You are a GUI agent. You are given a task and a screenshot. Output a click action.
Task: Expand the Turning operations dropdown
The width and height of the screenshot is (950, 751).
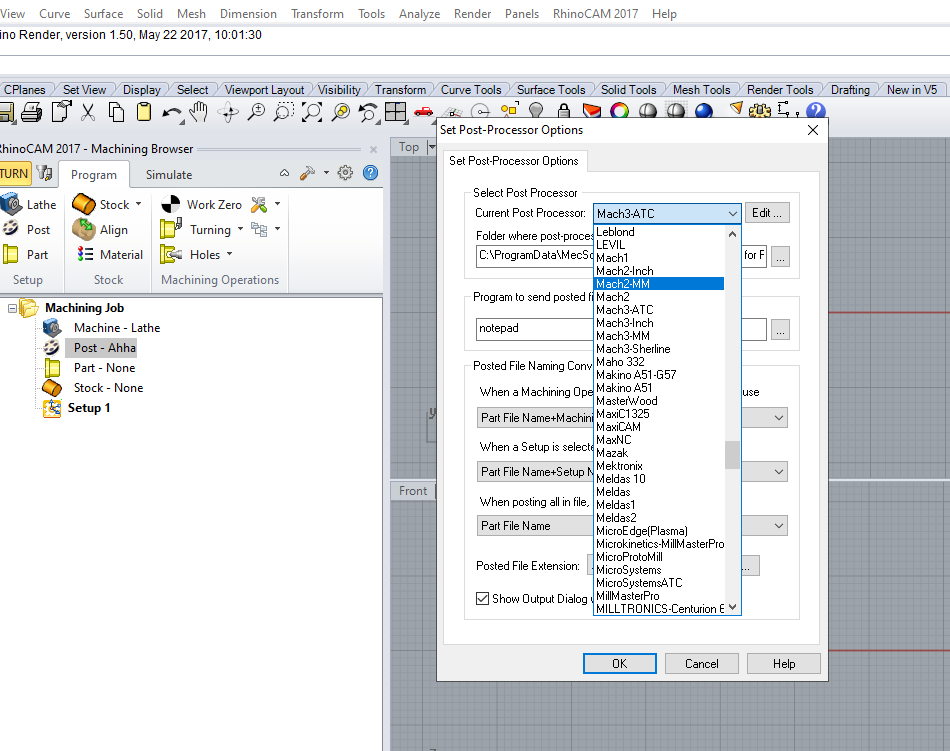click(240, 229)
